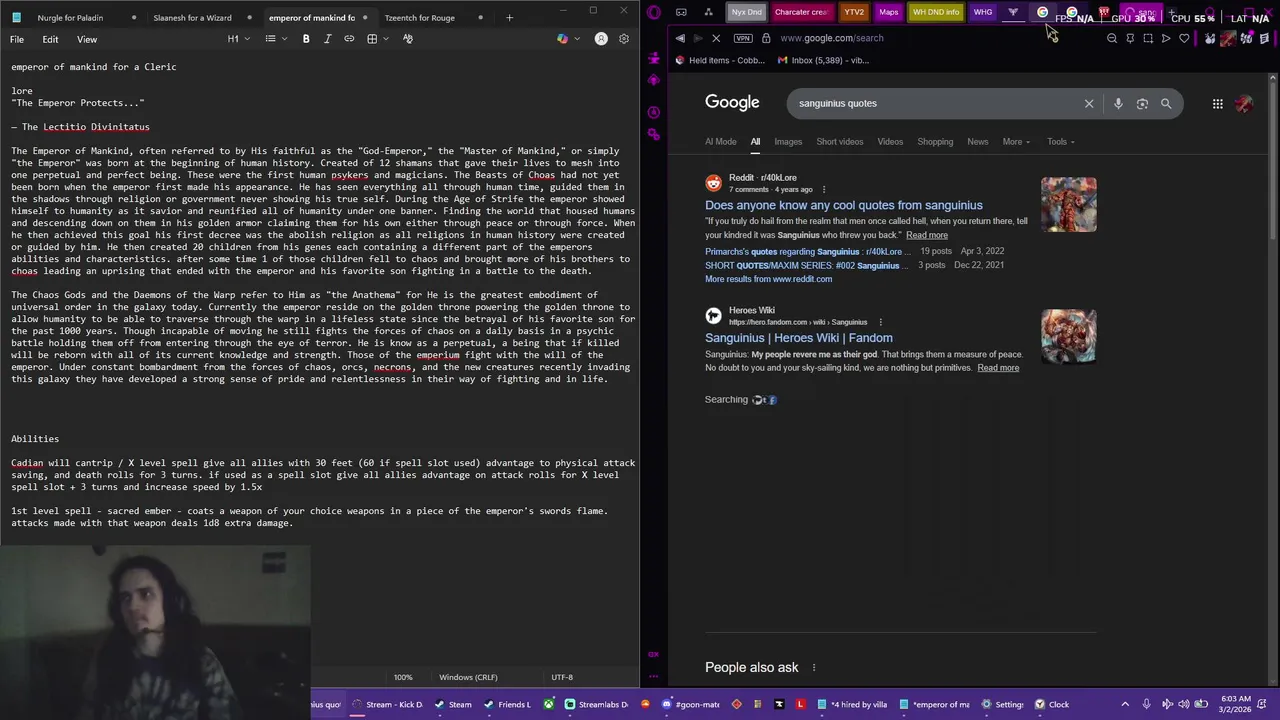Open the Charcater creation browser tab
This screenshot has width=1280, height=720.
(x=800, y=12)
